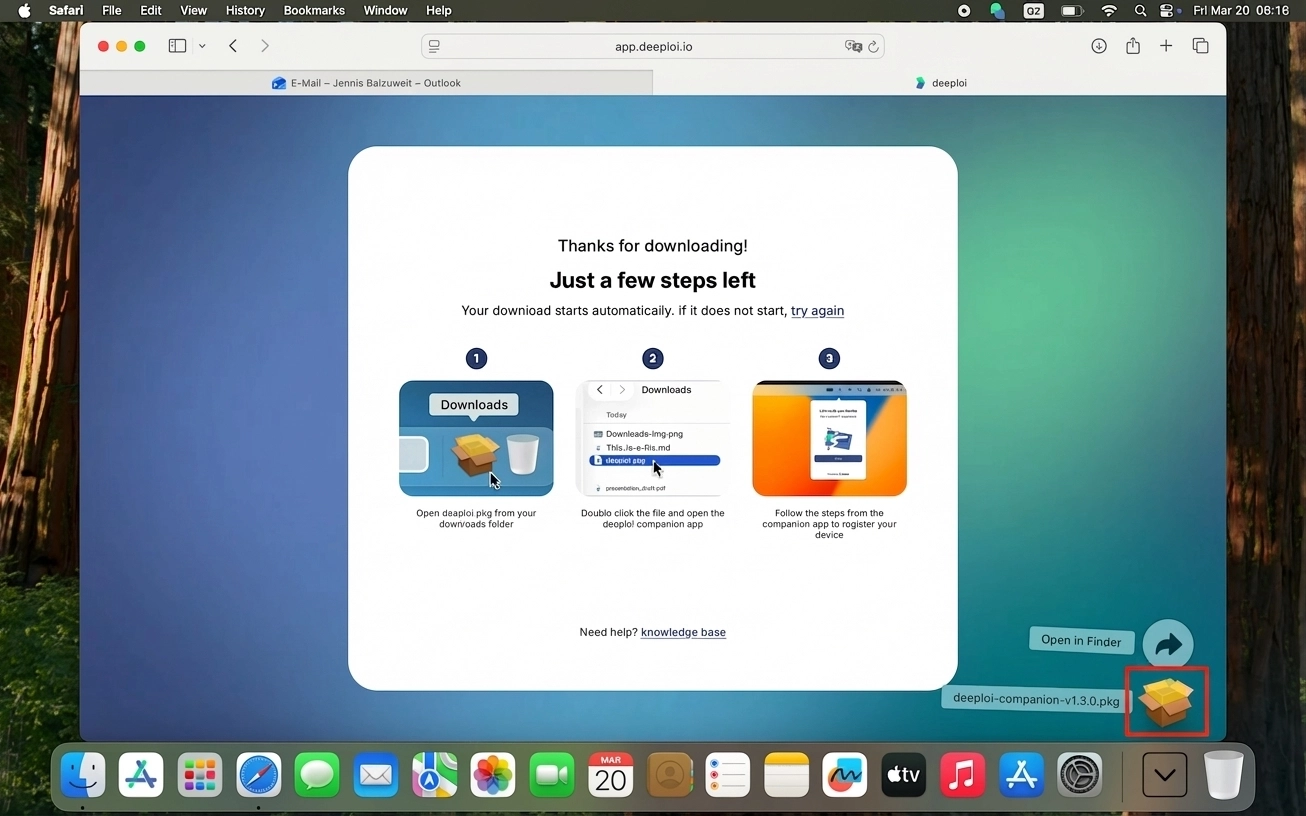Click the try again download link
The image size is (1306, 816).
click(x=817, y=311)
